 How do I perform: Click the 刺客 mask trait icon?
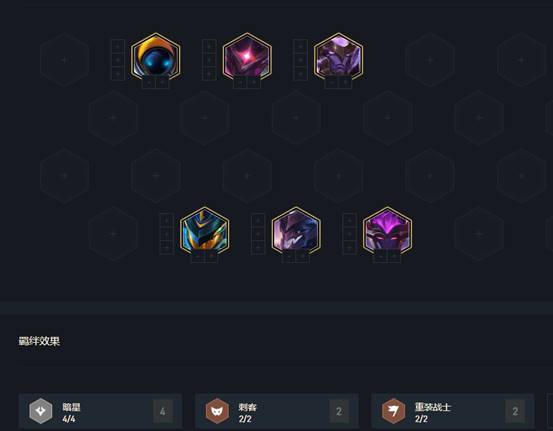217,411
